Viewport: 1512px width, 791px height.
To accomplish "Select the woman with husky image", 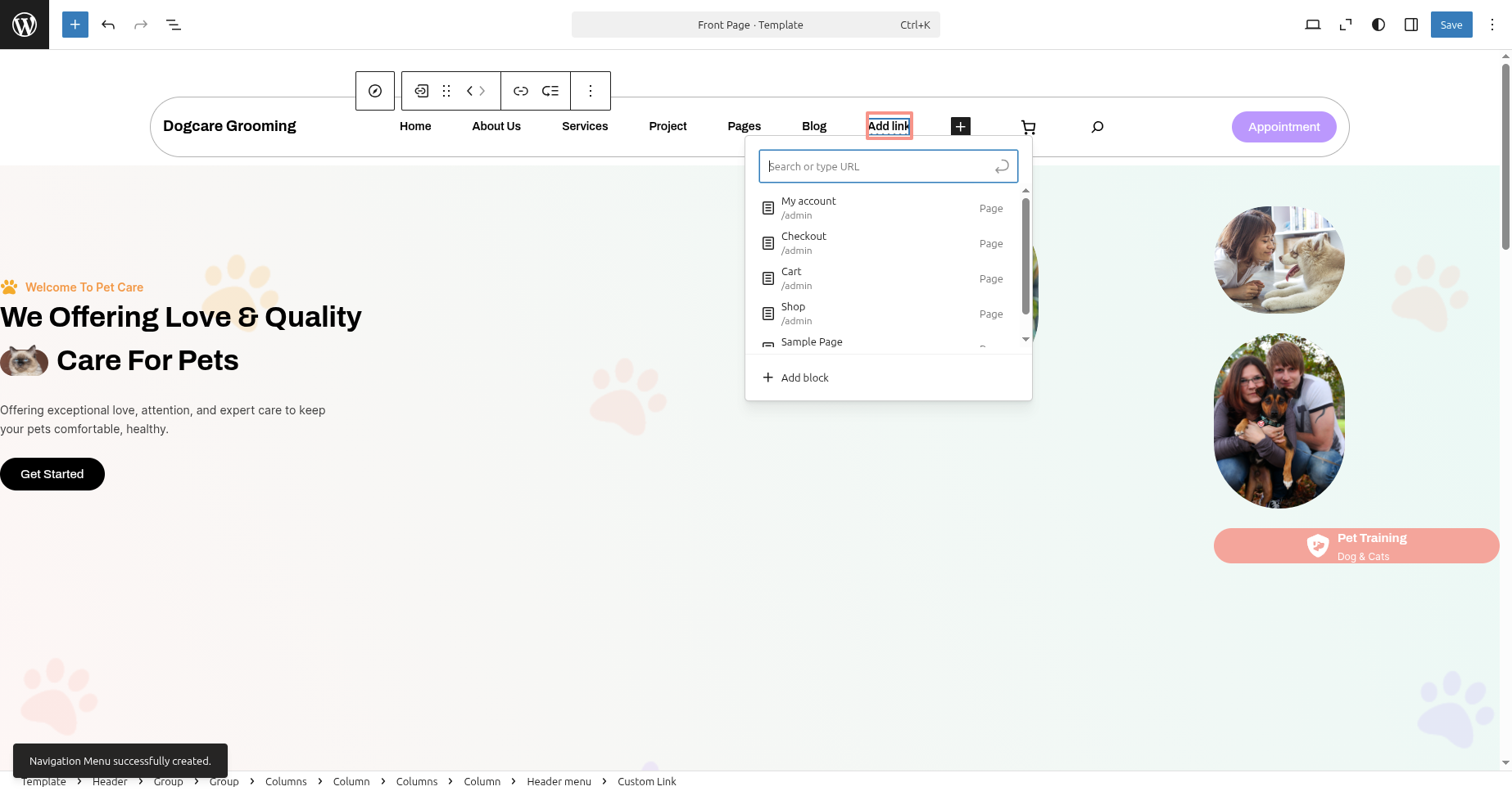I will (1279, 260).
